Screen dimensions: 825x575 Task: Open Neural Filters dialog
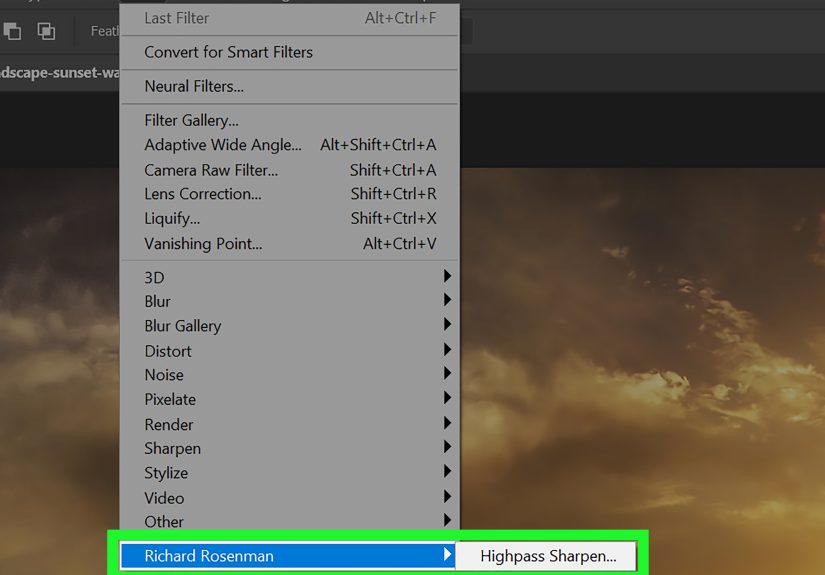click(x=289, y=86)
